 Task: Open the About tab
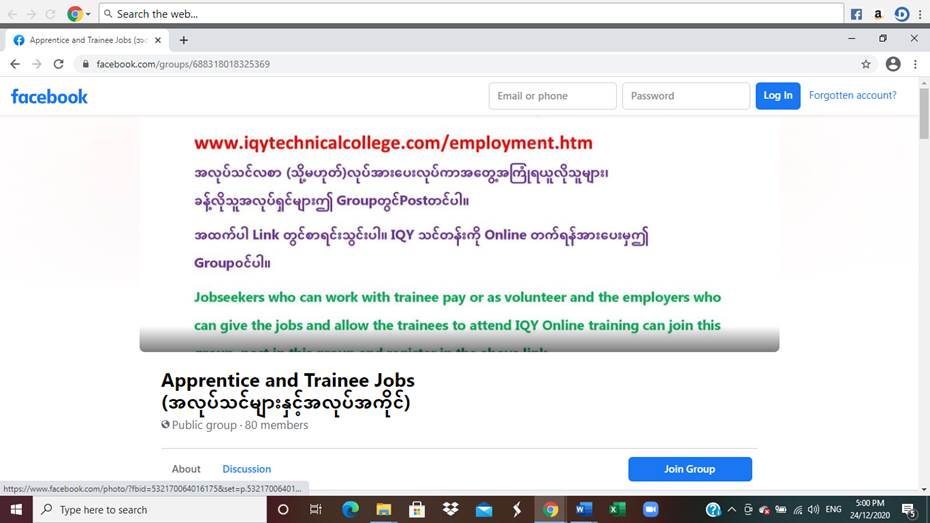pos(186,469)
